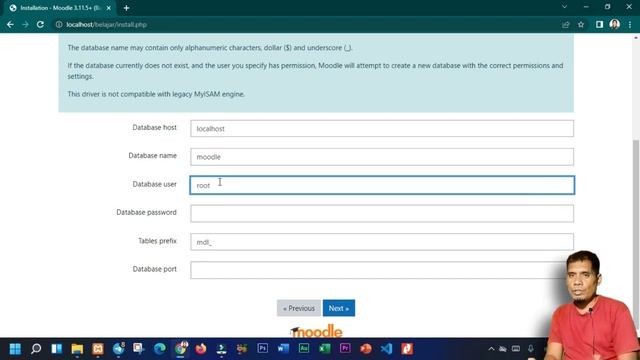Image resolution: width=640 pixels, height=360 pixels.
Task: Open the browser side panel icon
Action: pyautogui.click(x=599, y=24)
